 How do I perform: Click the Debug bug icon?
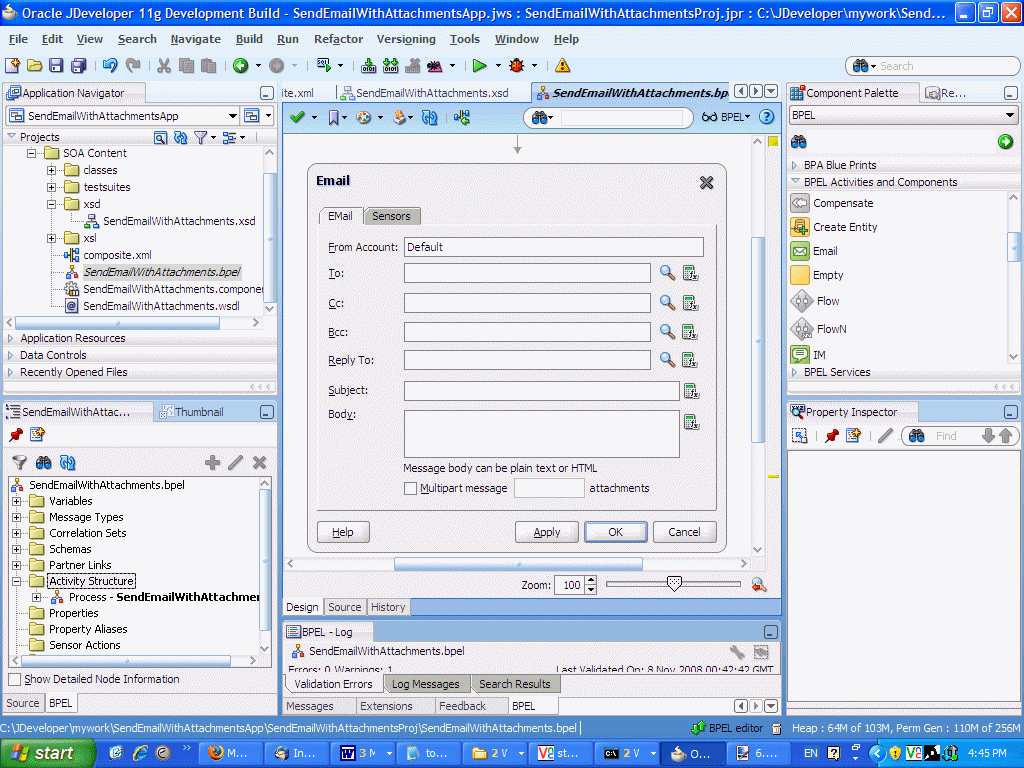pyautogui.click(x=517, y=65)
